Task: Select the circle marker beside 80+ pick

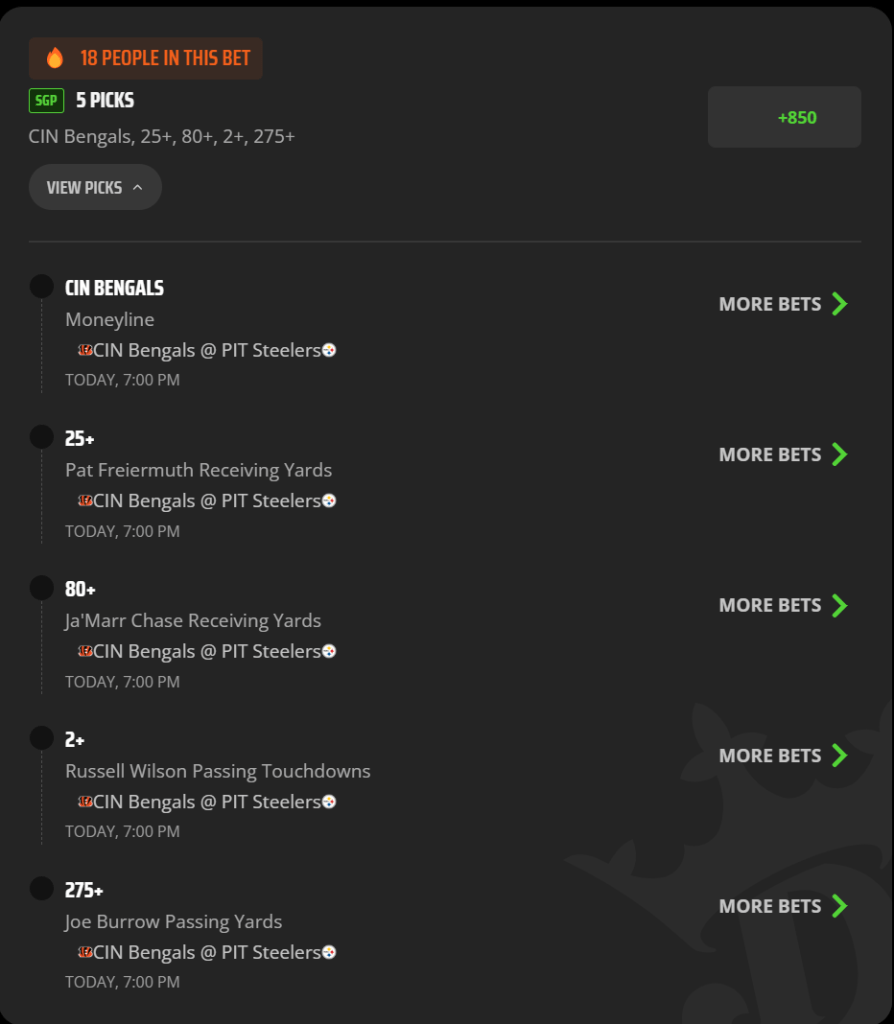Action: coord(42,588)
